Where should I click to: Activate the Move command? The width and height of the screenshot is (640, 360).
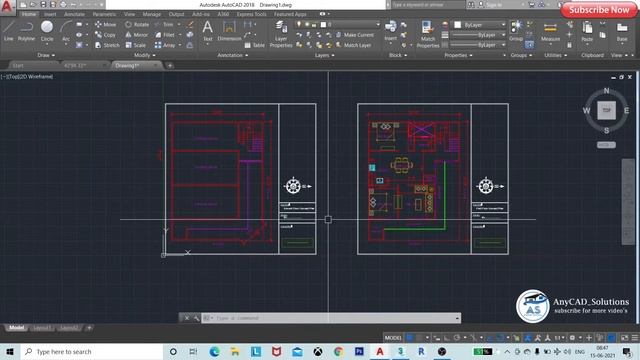(105, 24)
